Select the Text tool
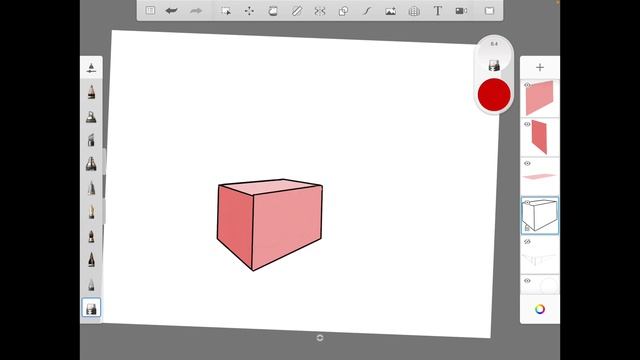Viewport: 640px width, 360px height. 438,11
